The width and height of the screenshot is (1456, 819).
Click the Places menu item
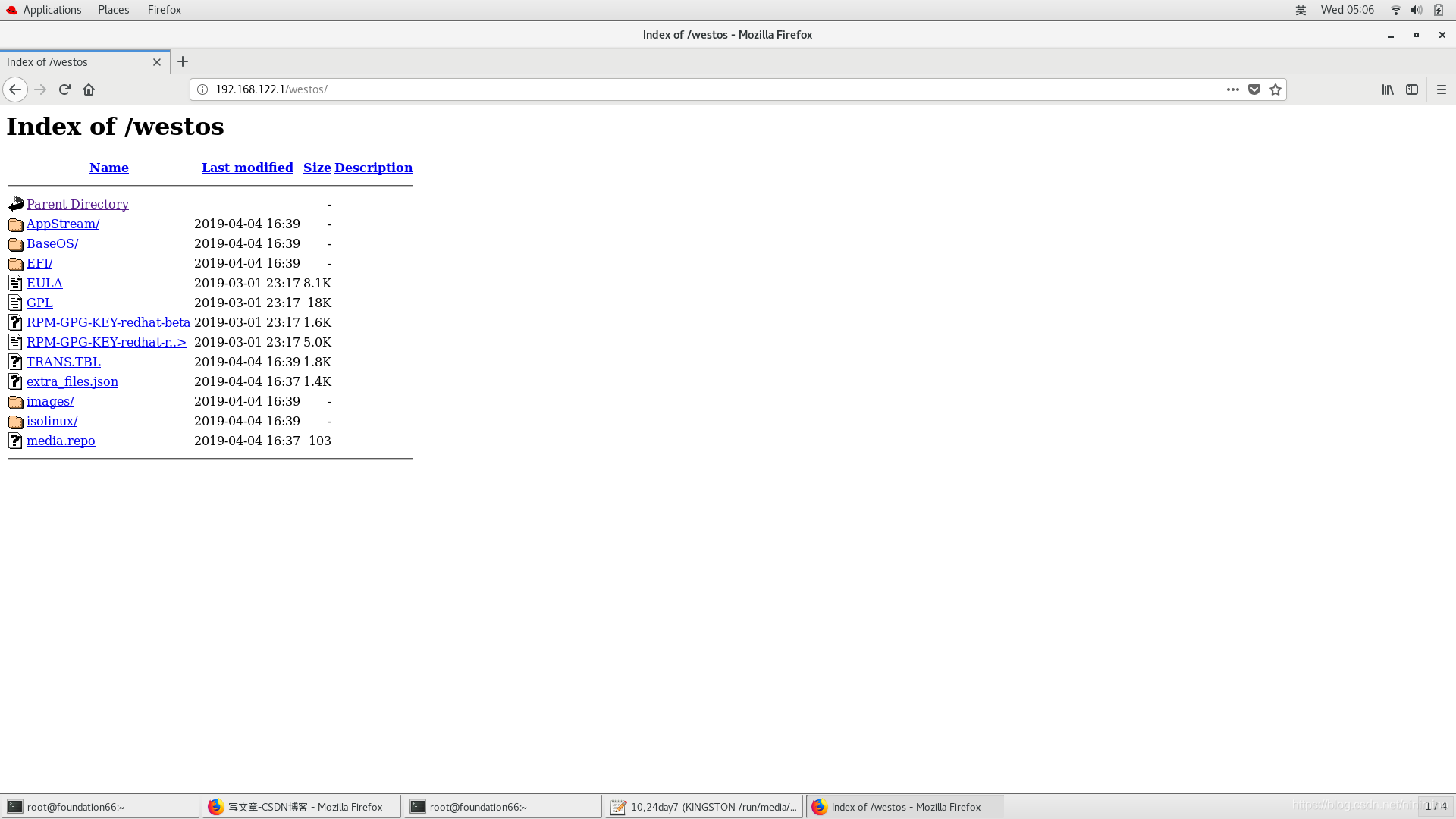click(113, 9)
